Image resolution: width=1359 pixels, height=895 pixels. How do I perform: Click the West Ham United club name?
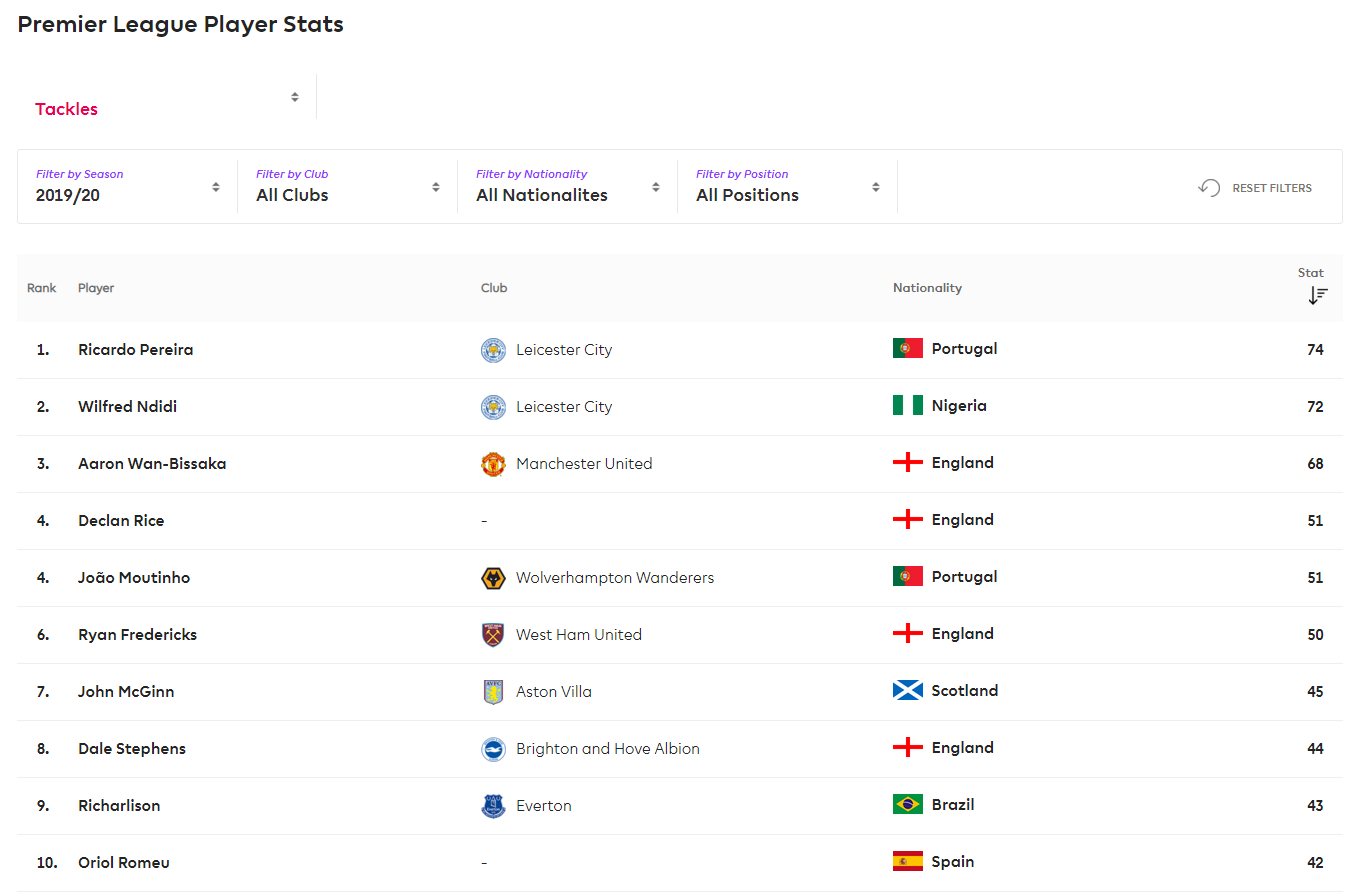579,635
